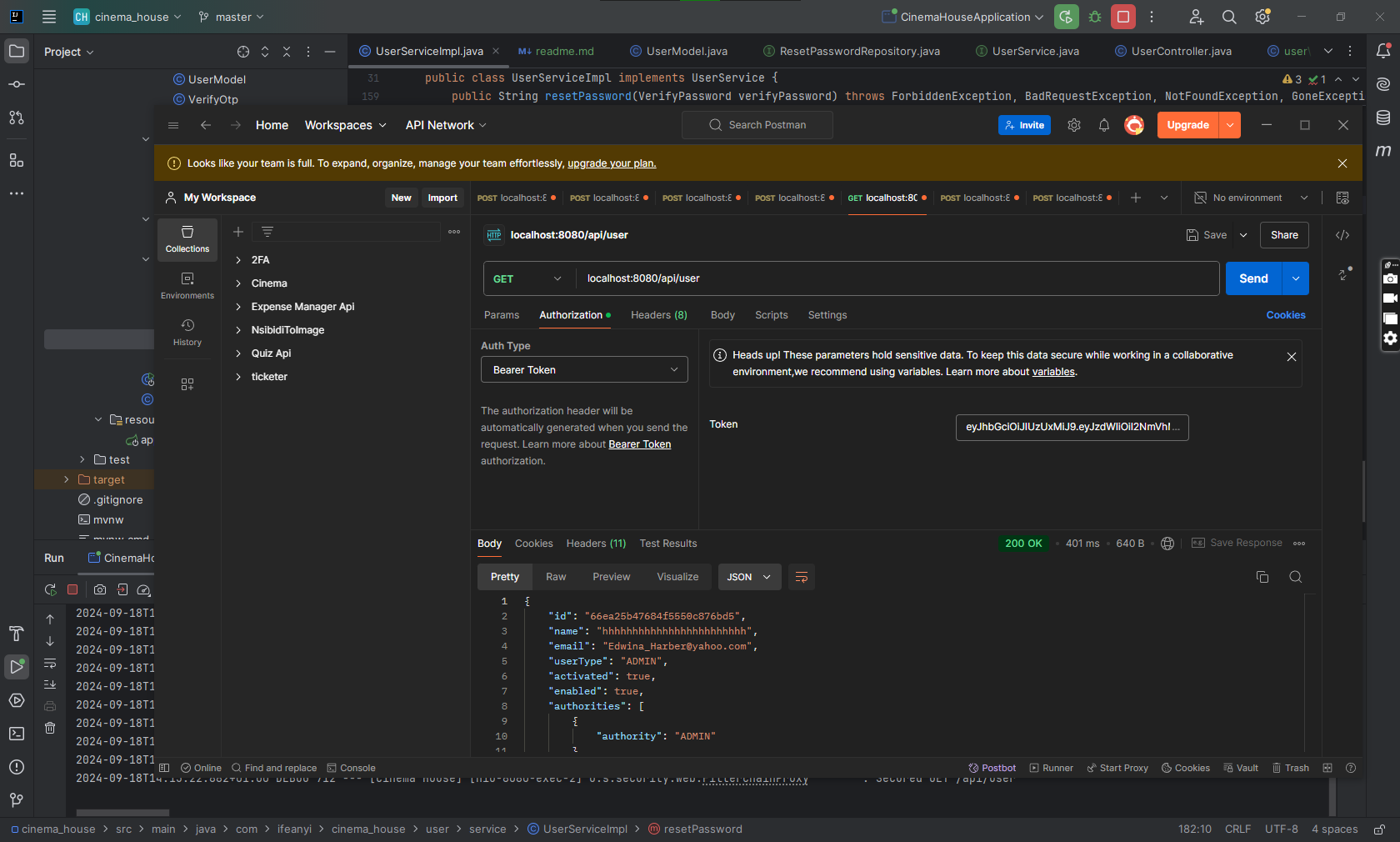
Task: Open Postman settings gear icon
Action: (x=1074, y=125)
